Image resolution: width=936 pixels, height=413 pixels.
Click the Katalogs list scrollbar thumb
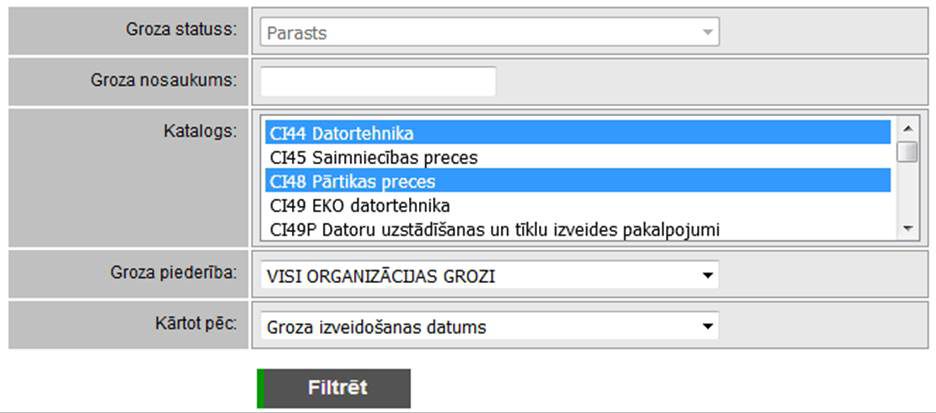(907, 152)
